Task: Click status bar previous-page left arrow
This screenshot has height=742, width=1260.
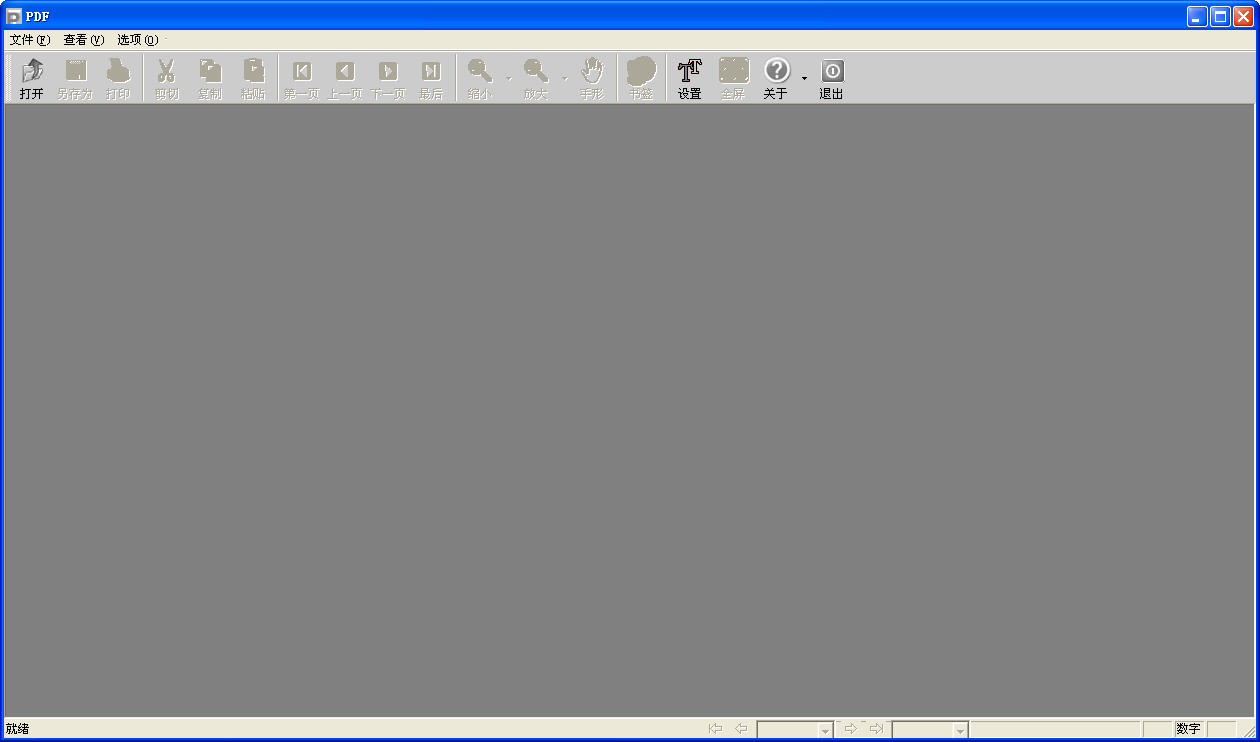Action: pyautogui.click(x=741, y=729)
